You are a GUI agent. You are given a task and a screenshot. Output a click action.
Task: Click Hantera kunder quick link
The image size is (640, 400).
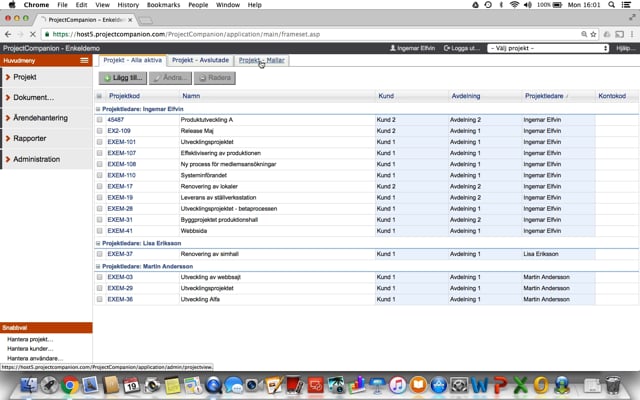30,349
